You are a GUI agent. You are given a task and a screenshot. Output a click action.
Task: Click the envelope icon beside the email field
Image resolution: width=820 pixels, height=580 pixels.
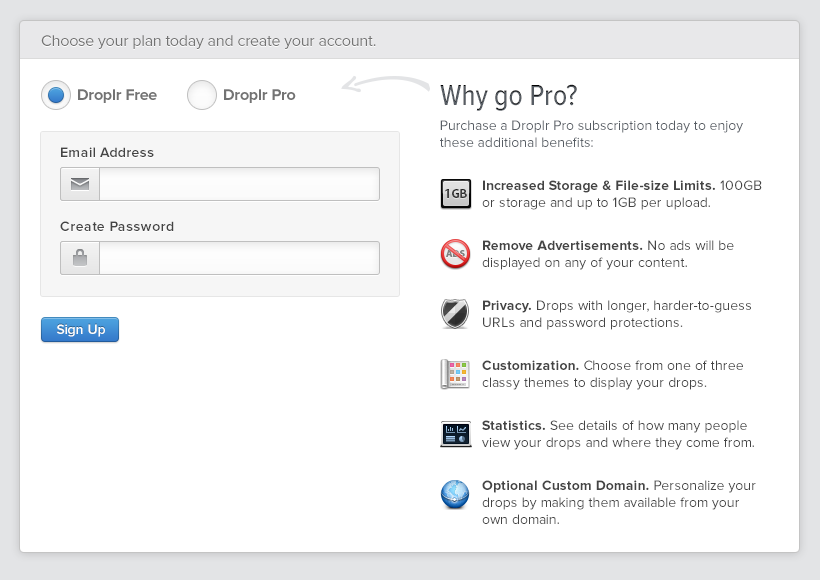(x=80, y=184)
